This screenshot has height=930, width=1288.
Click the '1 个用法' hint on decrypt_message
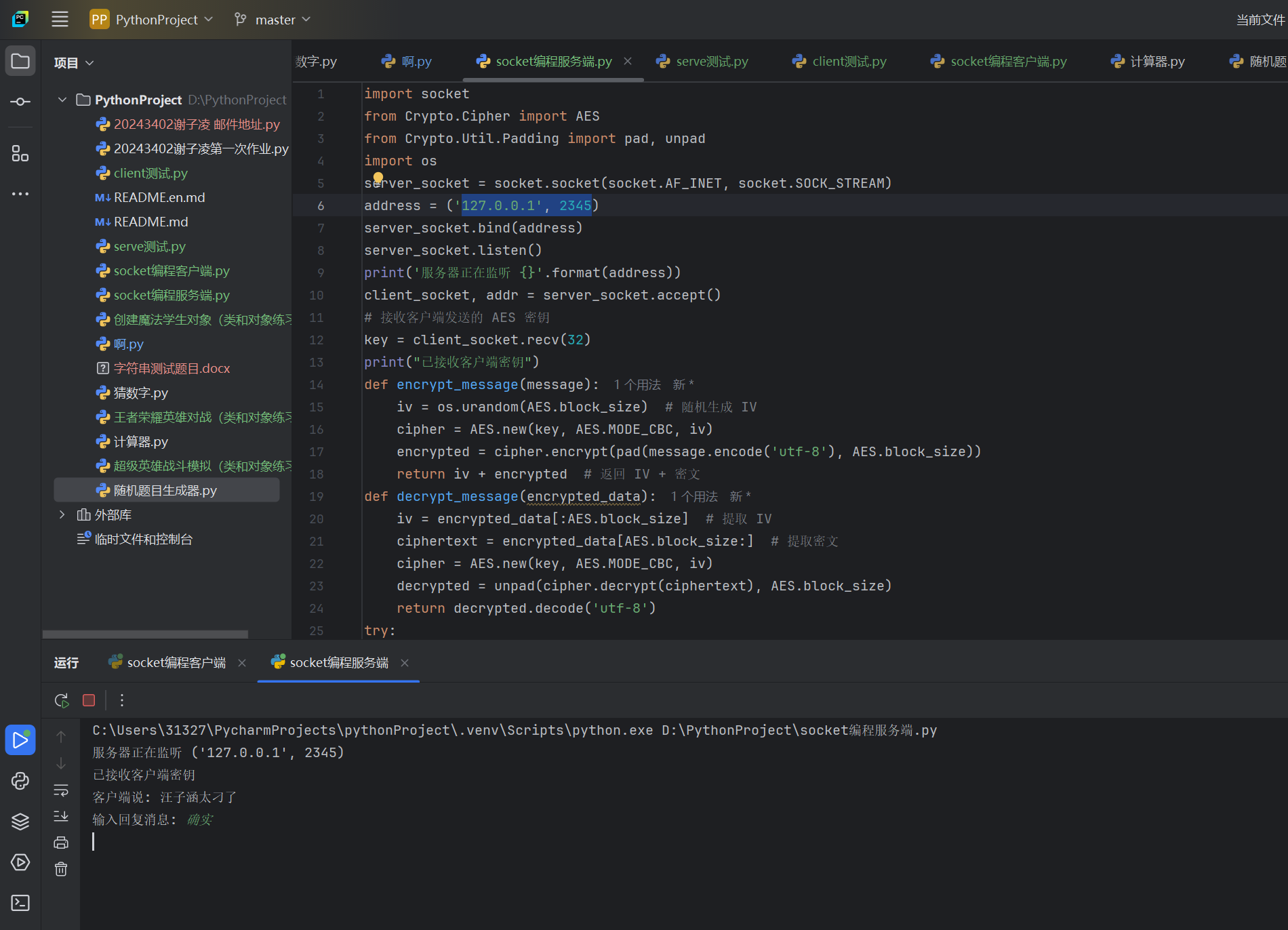tap(694, 497)
